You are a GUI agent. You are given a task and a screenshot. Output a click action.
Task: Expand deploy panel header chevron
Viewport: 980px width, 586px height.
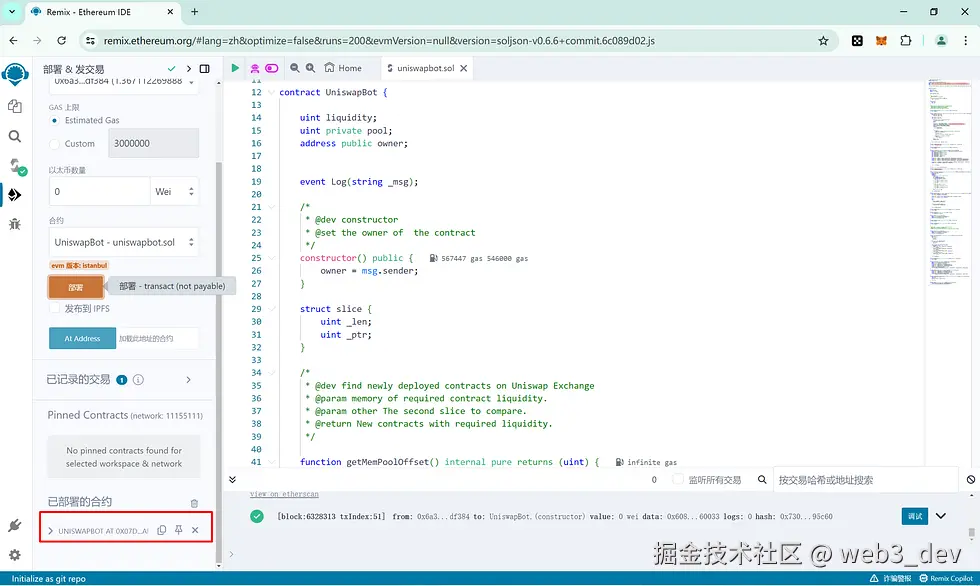(189, 69)
